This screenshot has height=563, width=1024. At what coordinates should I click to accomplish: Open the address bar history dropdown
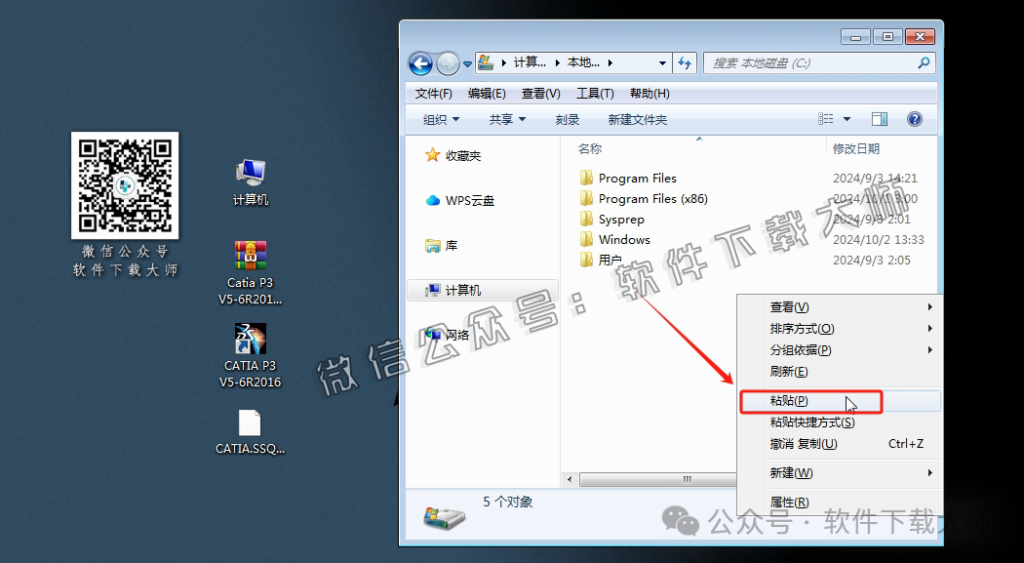click(662, 63)
